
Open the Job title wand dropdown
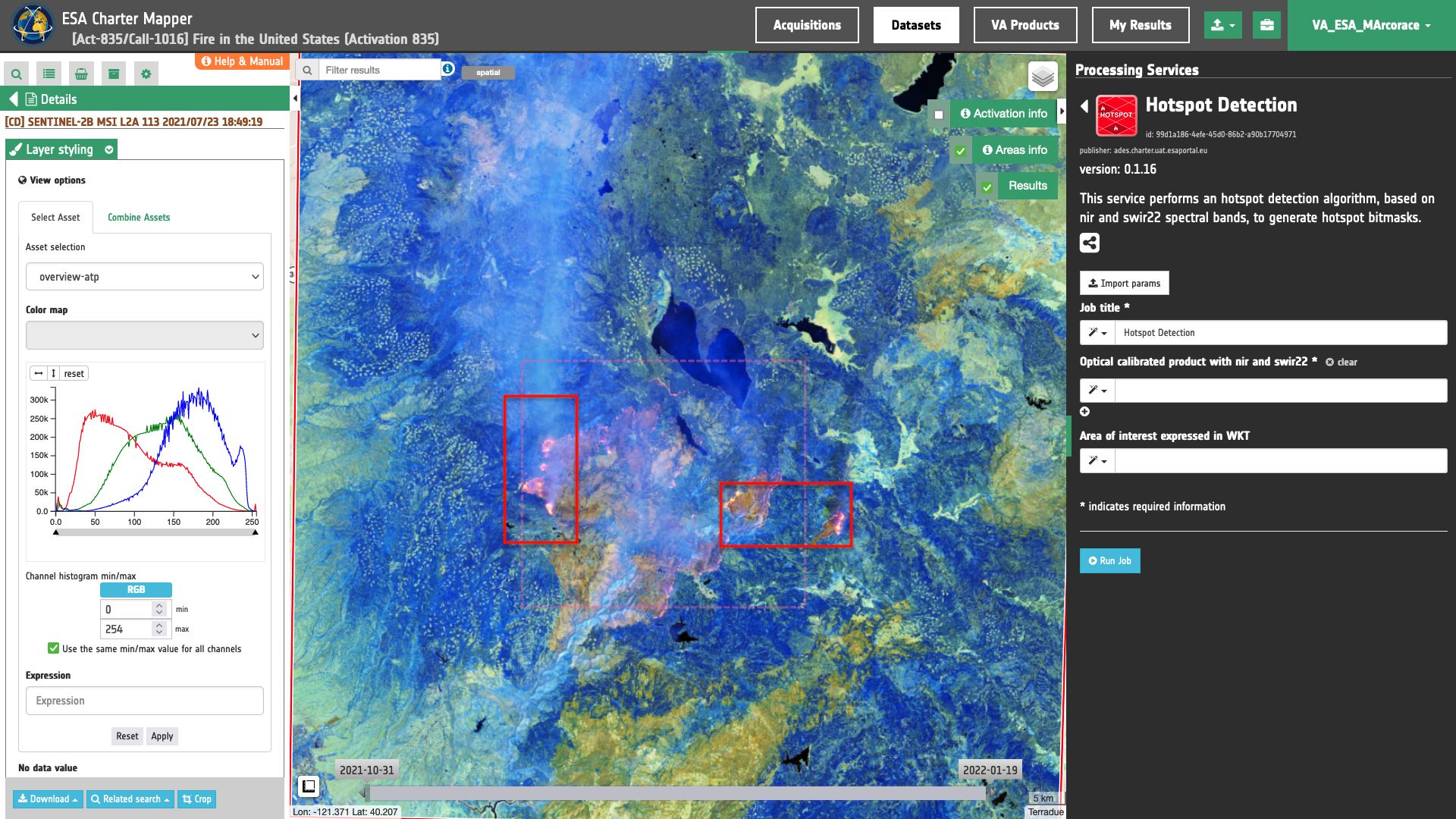(x=1097, y=333)
